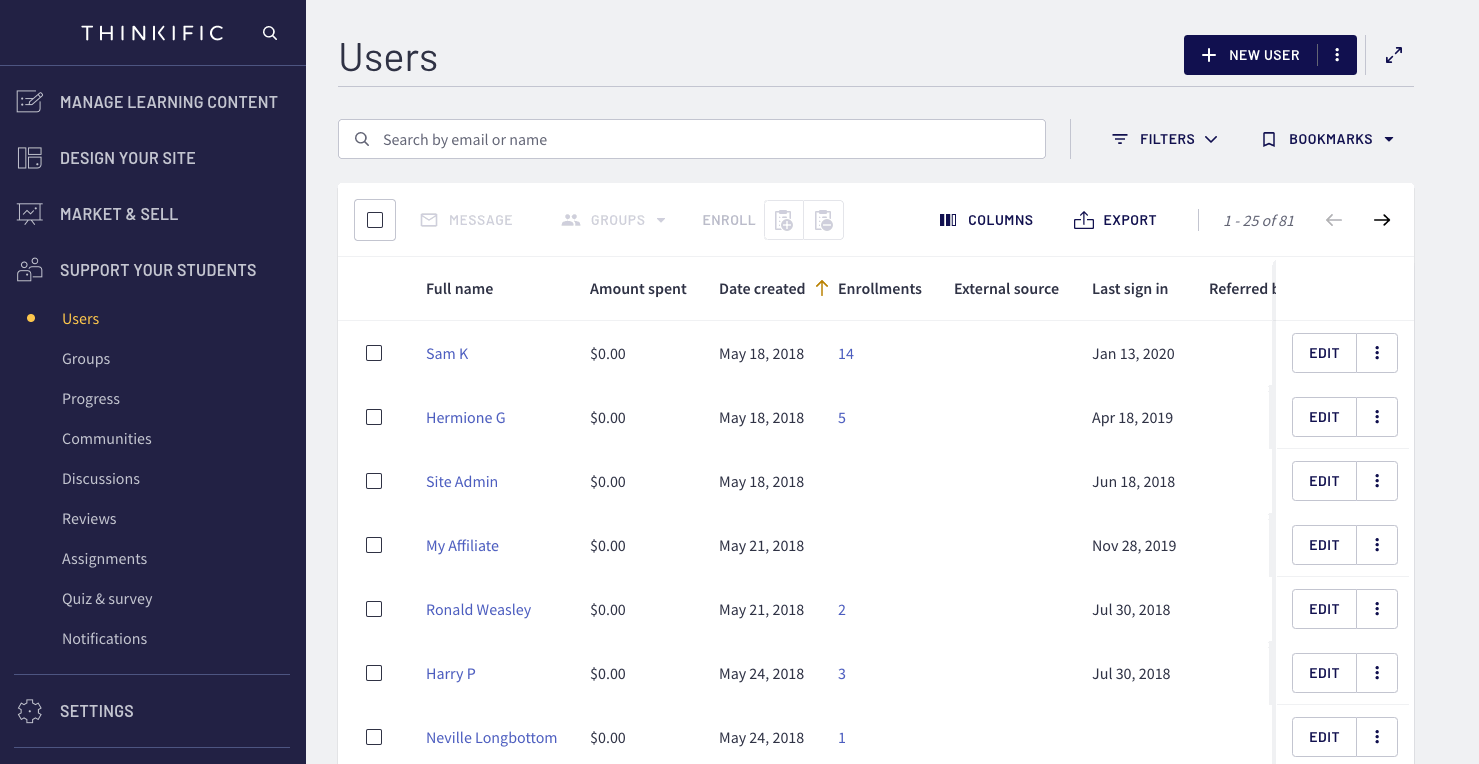Open more options for Ronald Weasley row
Screen dimensions: 1479x764
click(1377, 609)
